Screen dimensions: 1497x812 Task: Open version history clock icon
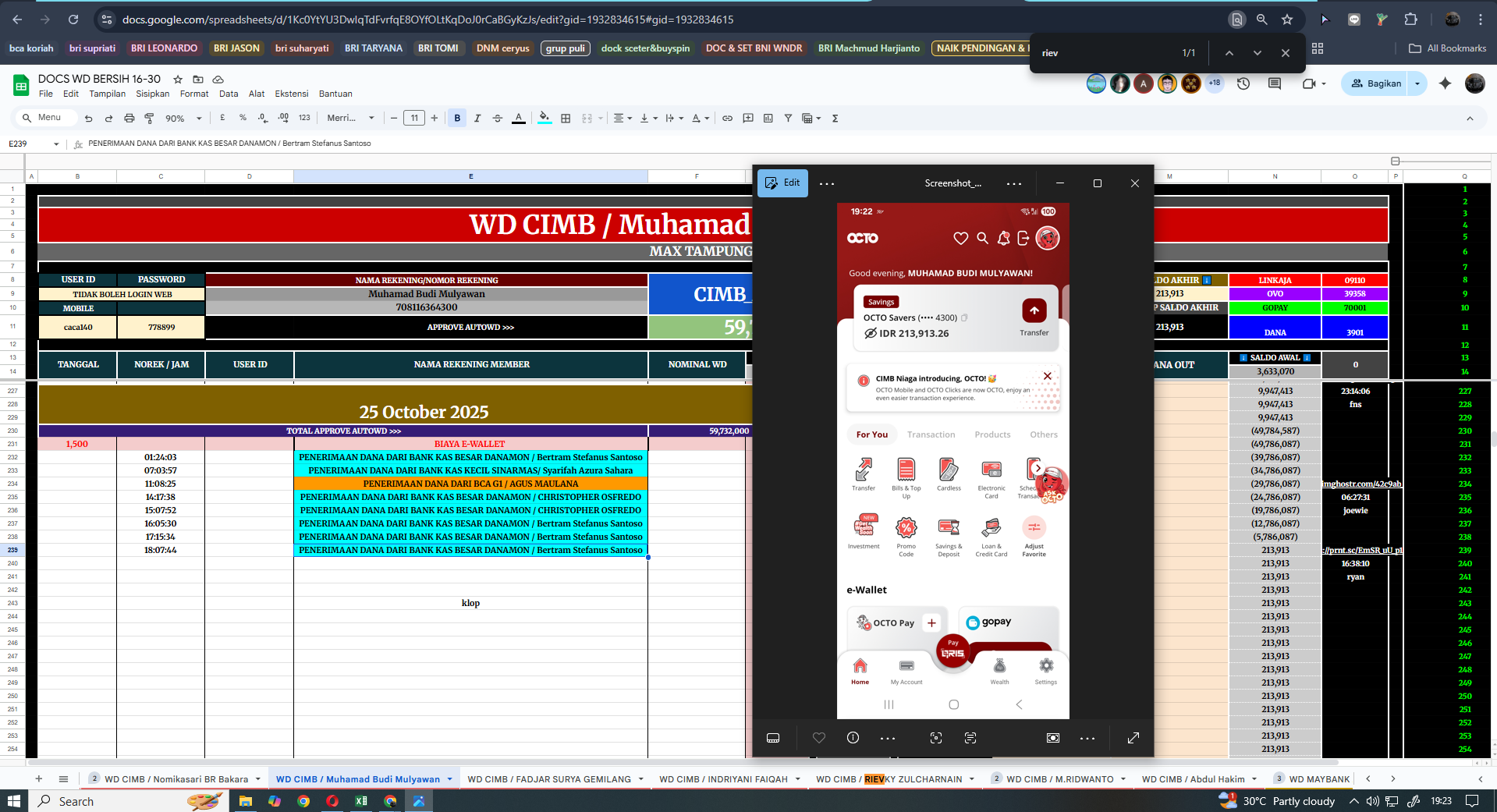click(1243, 83)
